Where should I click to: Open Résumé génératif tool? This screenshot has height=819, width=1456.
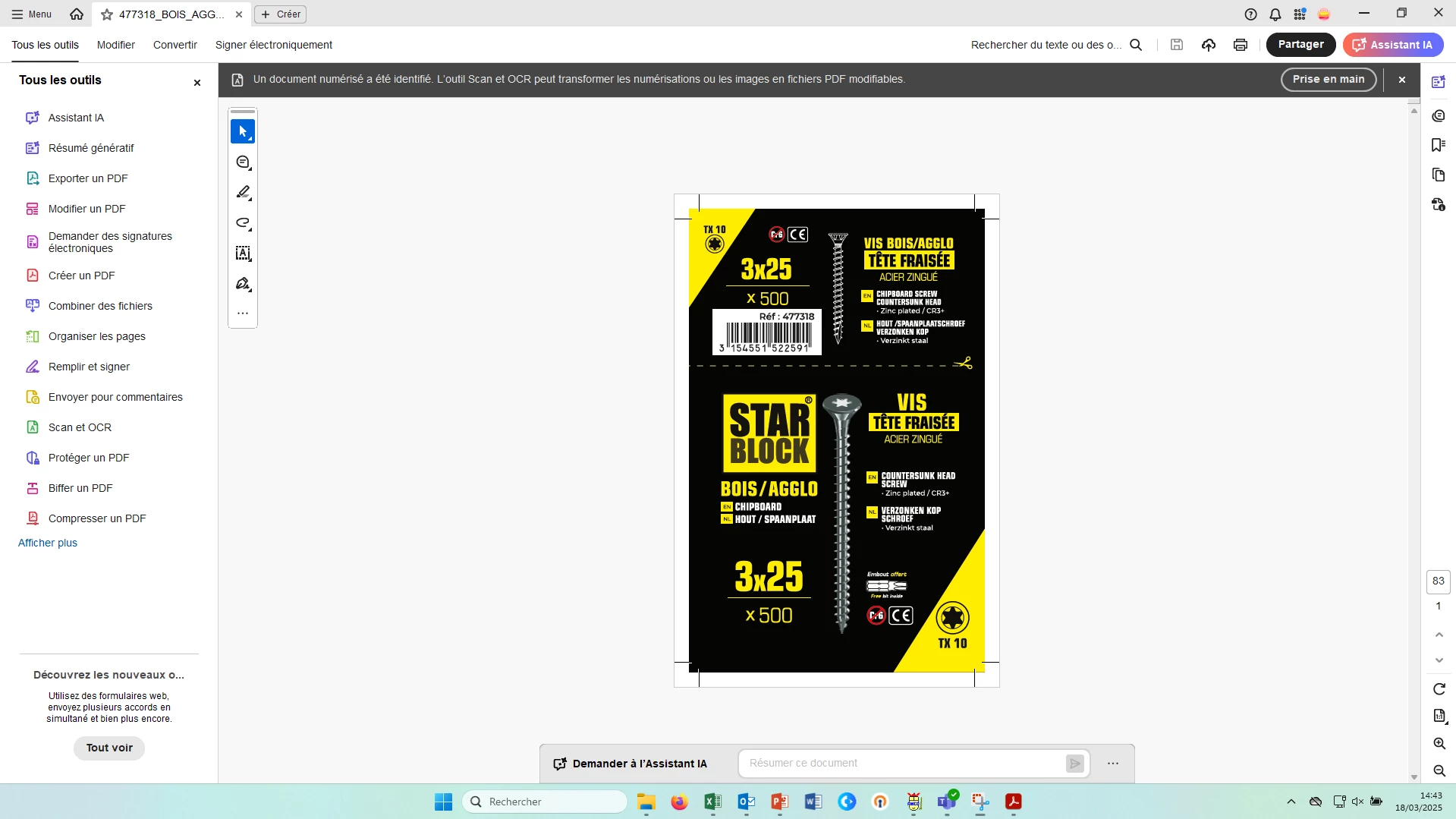[91, 148]
